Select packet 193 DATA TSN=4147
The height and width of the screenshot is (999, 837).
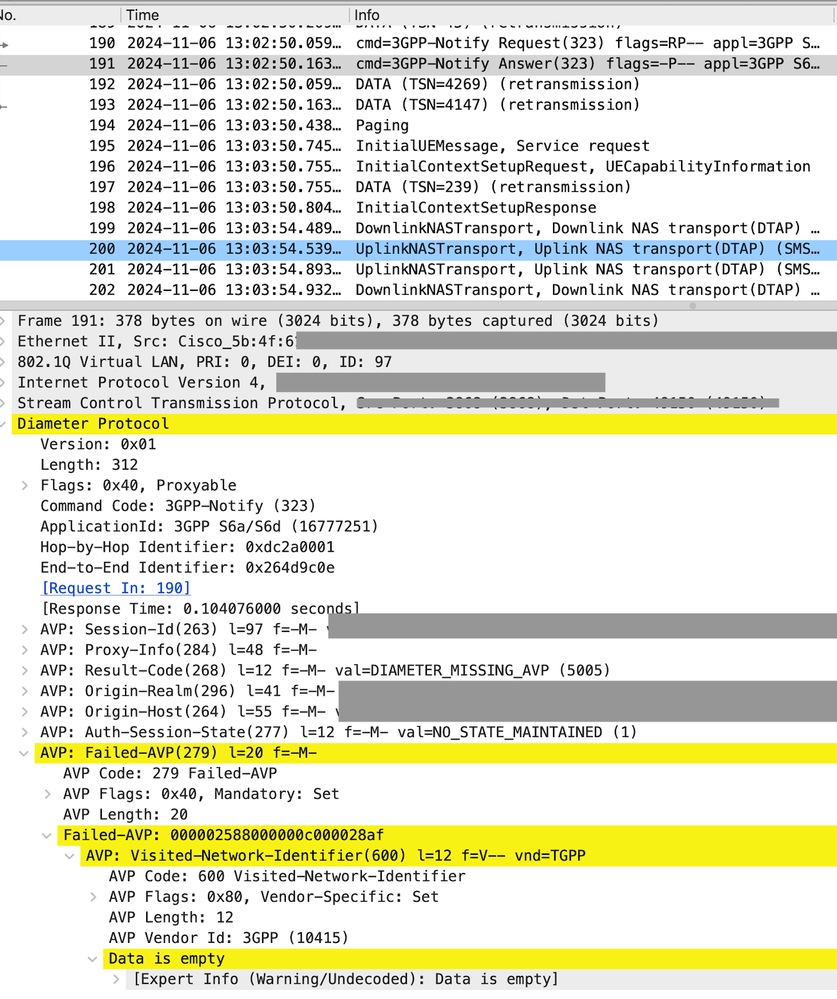418,105
